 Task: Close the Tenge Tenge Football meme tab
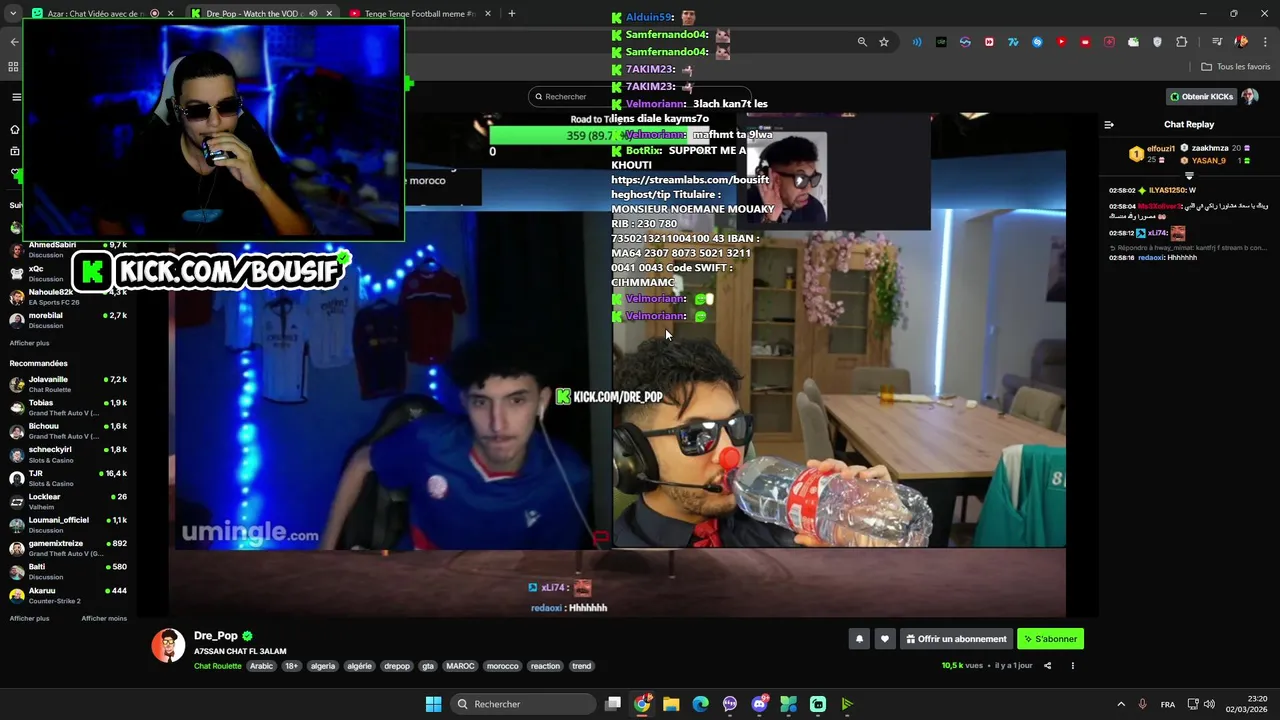click(488, 14)
